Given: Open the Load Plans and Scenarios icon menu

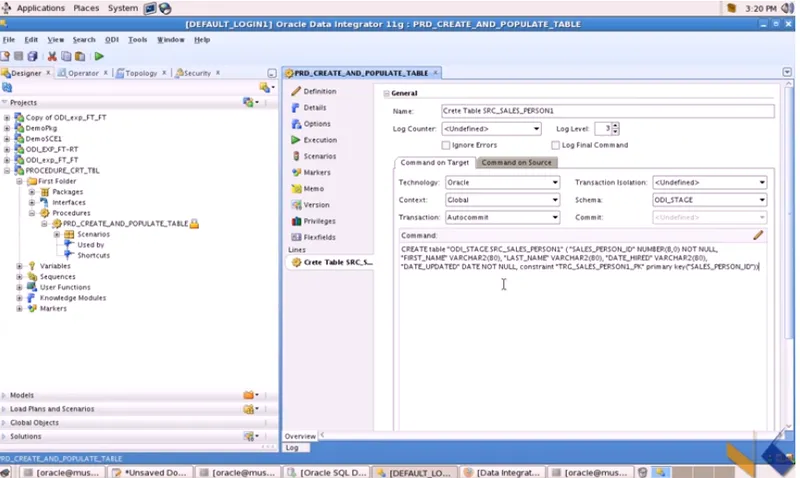Looking at the screenshot, I should tap(250, 409).
